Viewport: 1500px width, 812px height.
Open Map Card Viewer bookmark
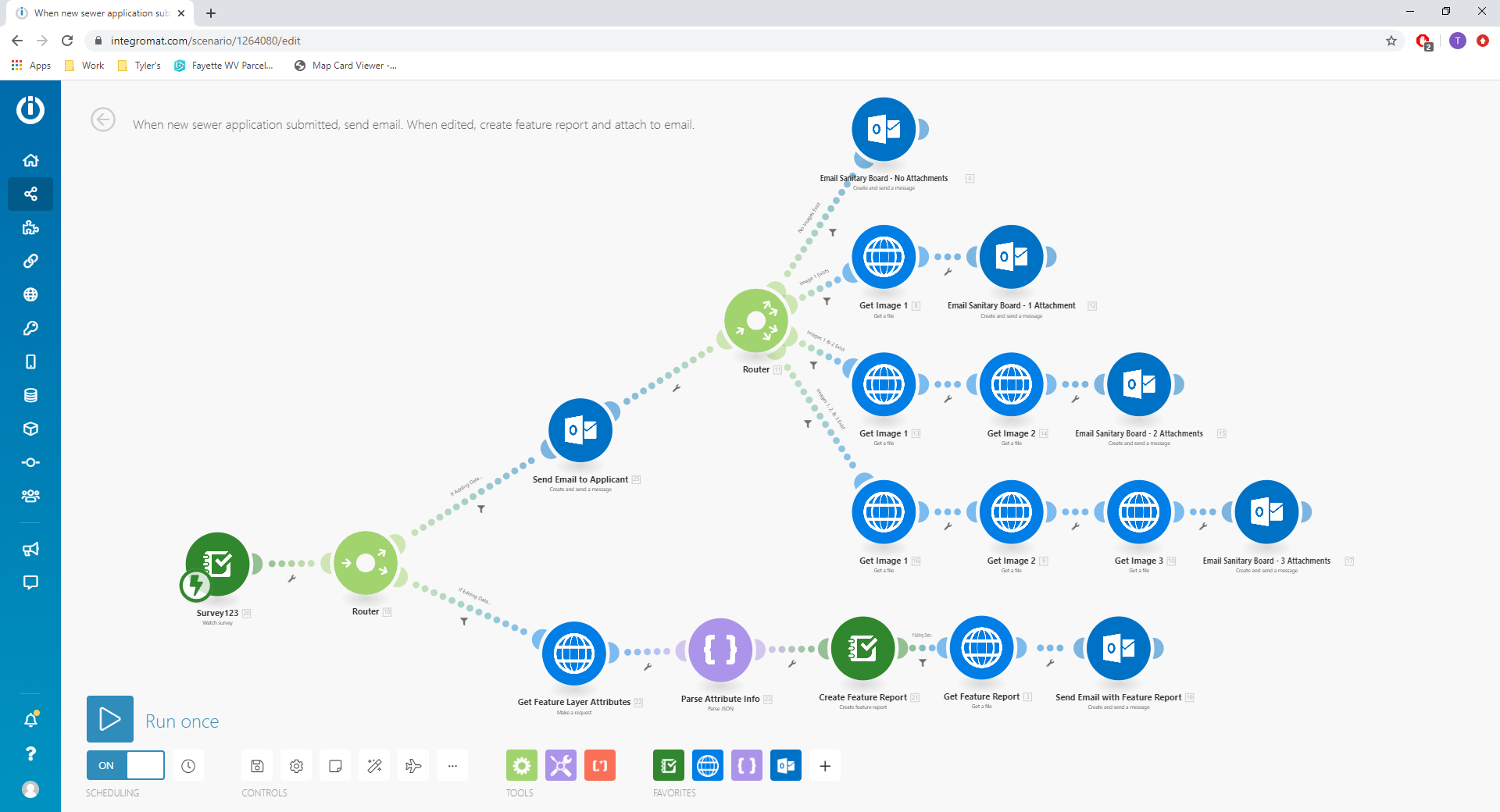(345, 66)
